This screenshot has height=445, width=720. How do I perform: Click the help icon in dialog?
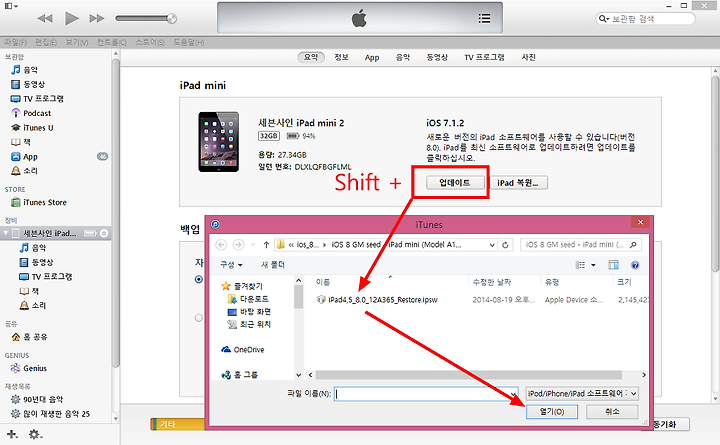pos(635,265)
